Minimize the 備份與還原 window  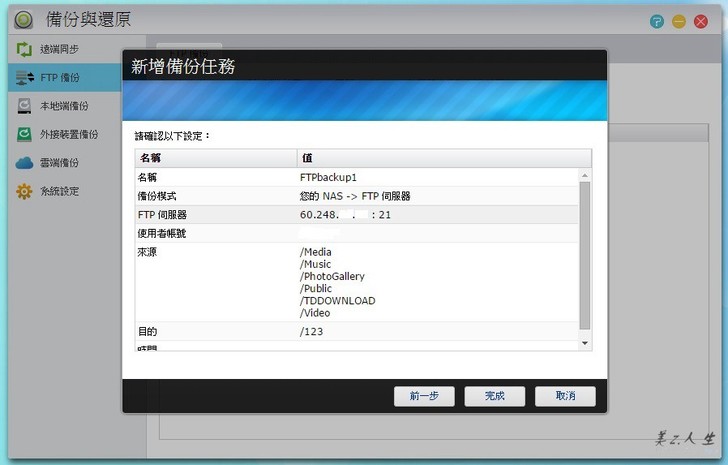pyautogui.click(x=679, y=21)
